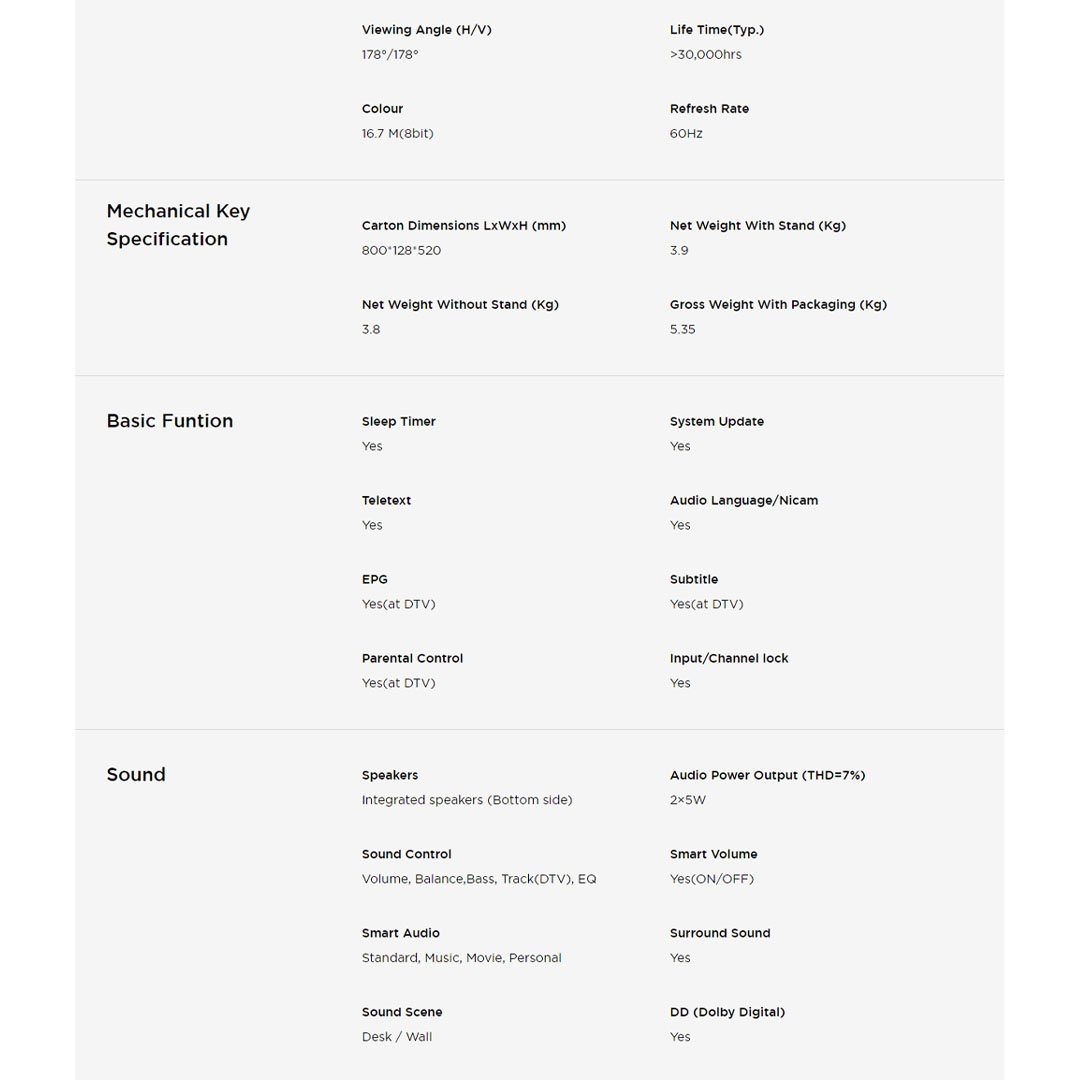
Task: Select the 5.35 gross weight value
Action: [682, 329]
